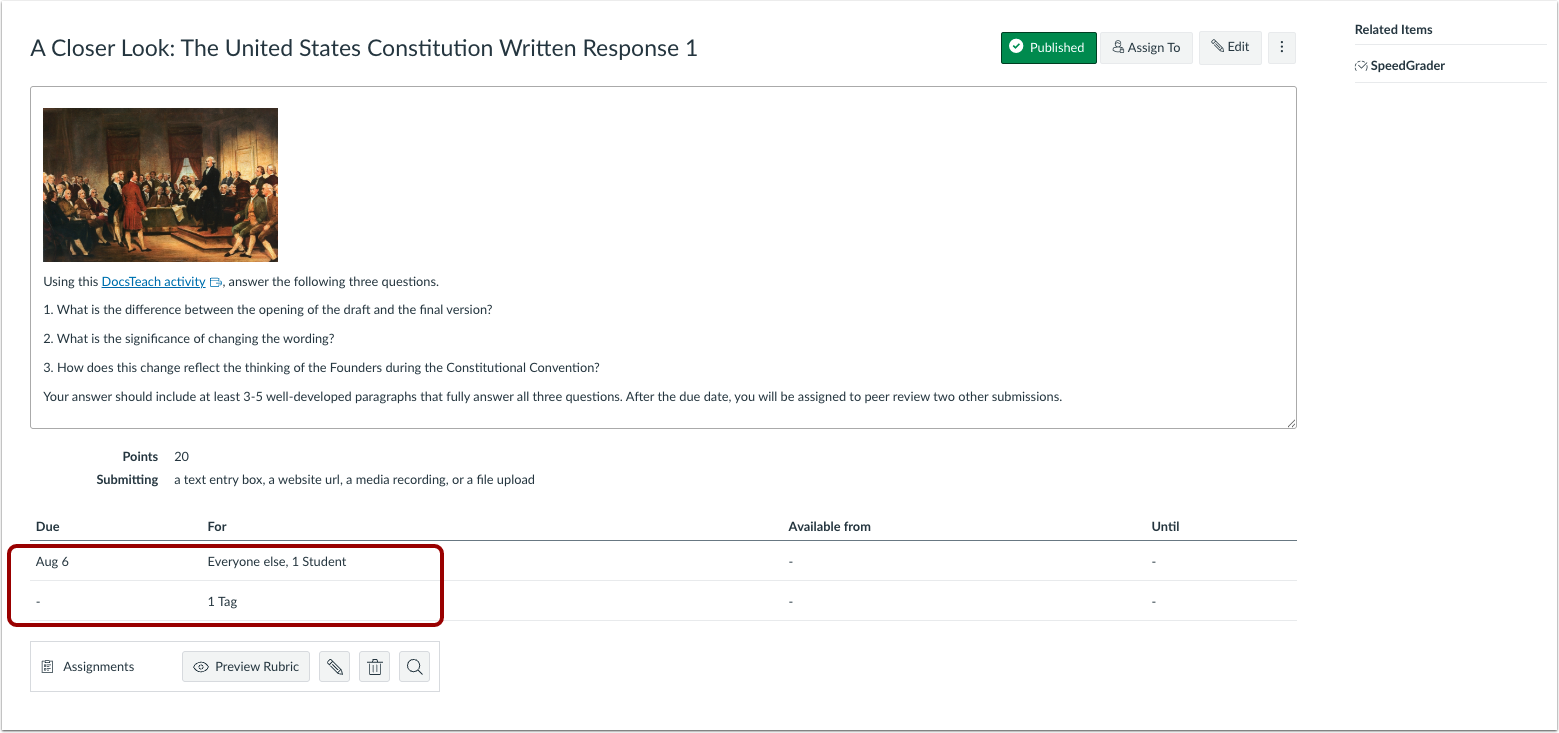1559x733 pixels.
Task: Click the eye icon in Preview Rubric
Action: pyautogui.click(x=201, y=667)
